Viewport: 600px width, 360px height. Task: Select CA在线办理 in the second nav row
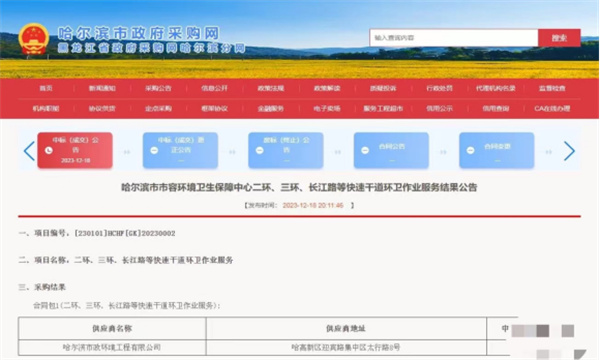pyautogui.click(x=552, y=109)
